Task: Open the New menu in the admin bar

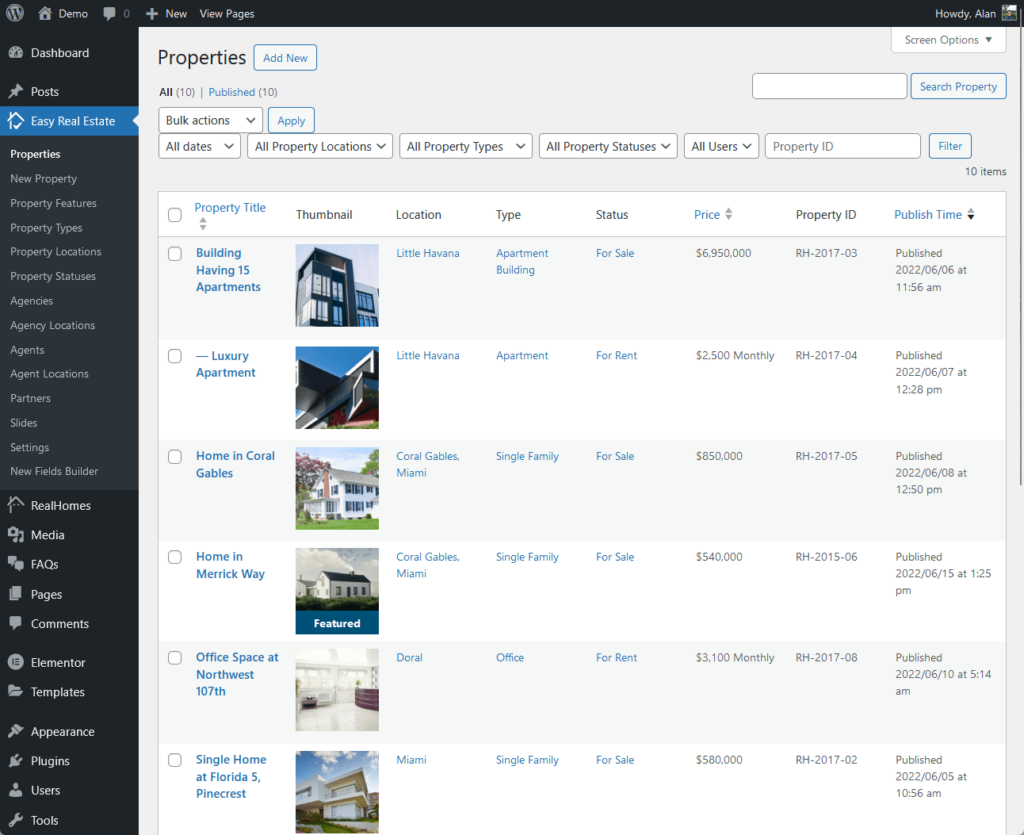Action: pyautogui.click(x=166, y=13)
